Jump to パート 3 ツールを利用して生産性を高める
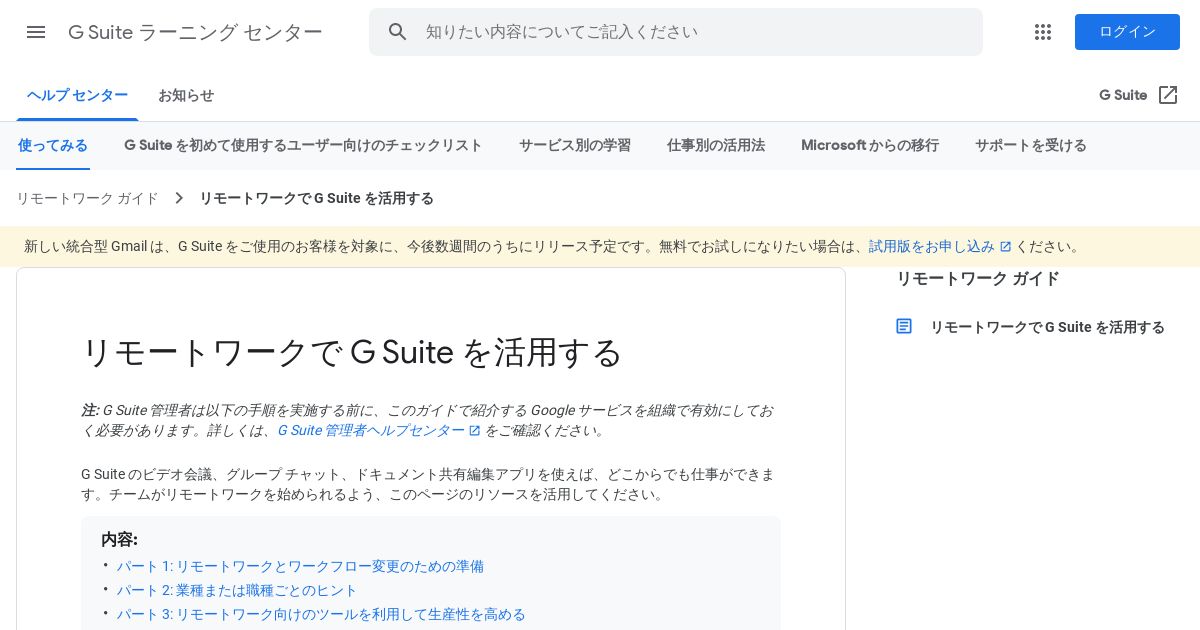This screenshot has width=1200, height=630. pyautogui.click(x=321, y=614)
